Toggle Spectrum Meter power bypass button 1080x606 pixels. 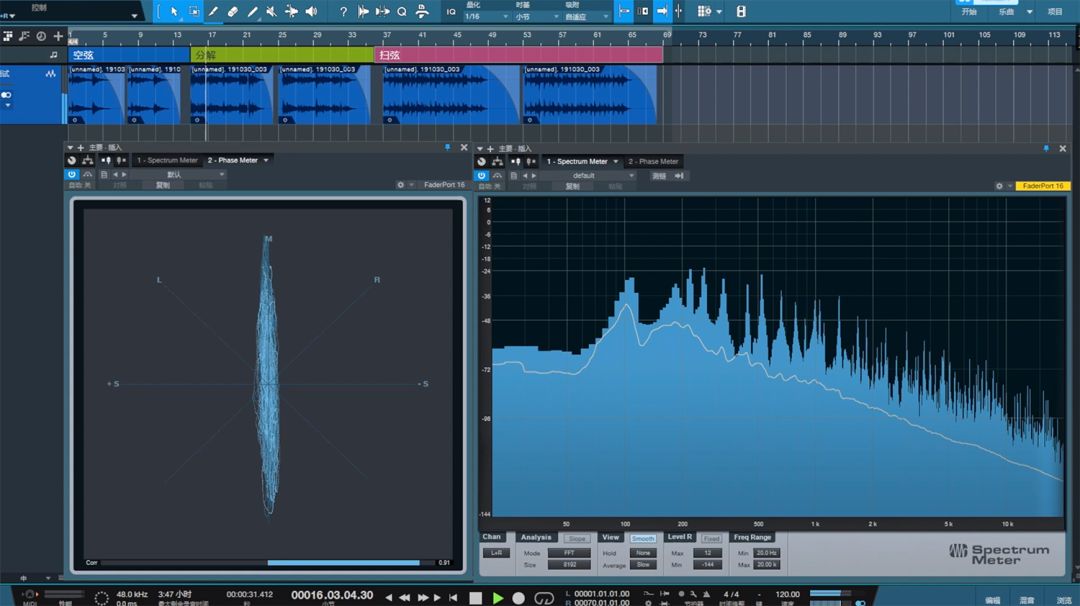(481, 175)
